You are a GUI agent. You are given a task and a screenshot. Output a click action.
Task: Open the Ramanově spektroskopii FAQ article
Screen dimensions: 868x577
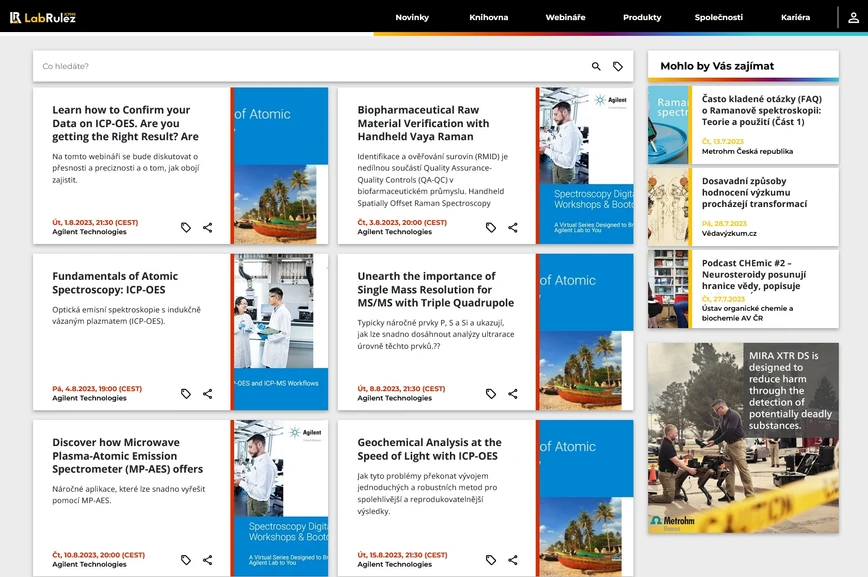[762, 110]
